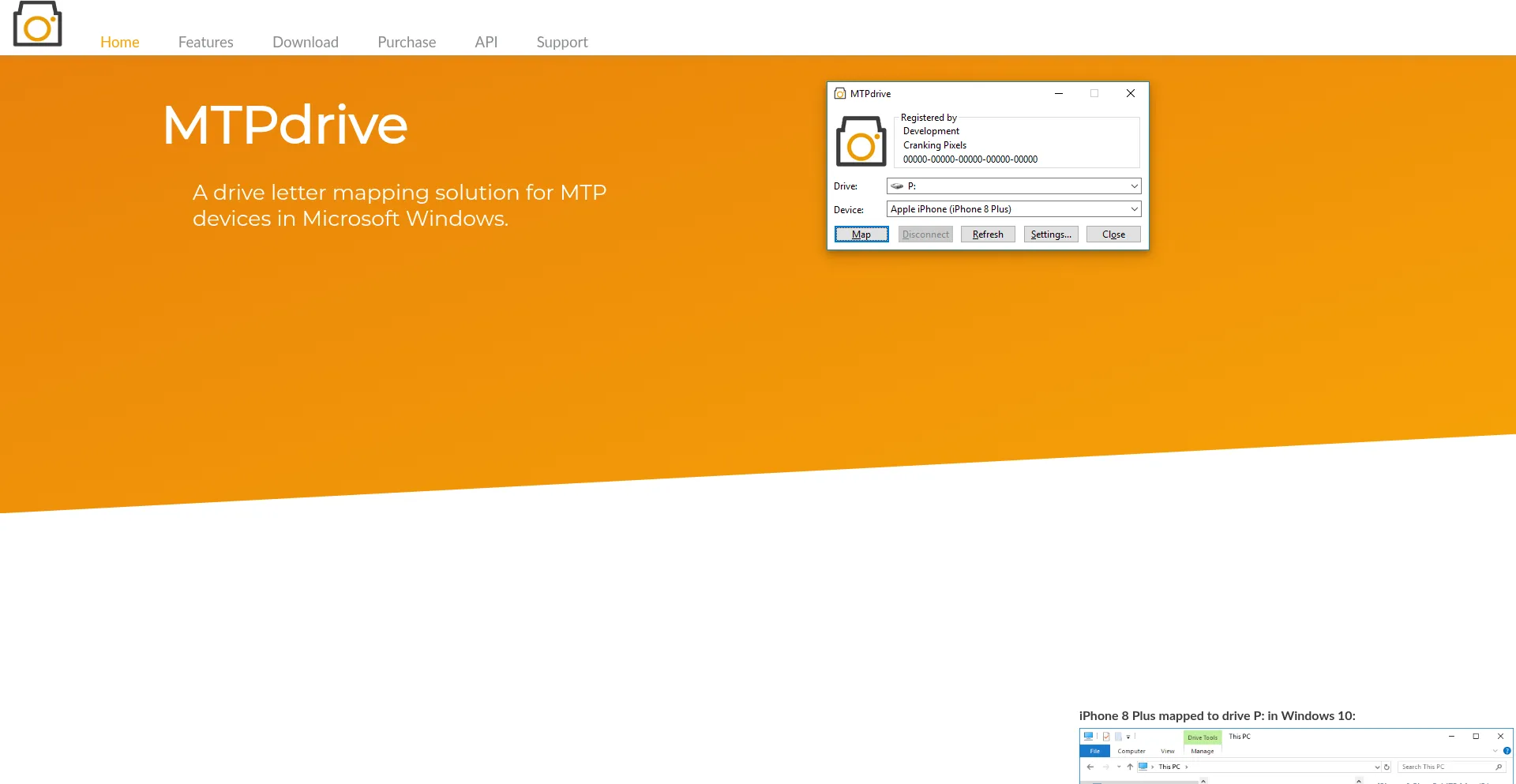Click the Close button beside Settings...
This screenshot has height=784, width=1516.
coord(1113,234)
